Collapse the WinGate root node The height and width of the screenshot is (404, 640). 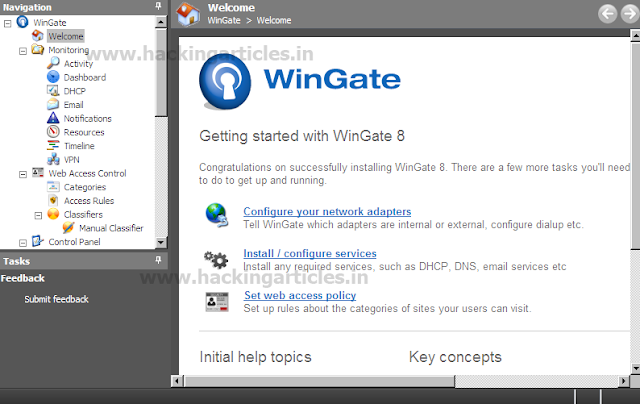pyautogui.click(x=7, y=23)
